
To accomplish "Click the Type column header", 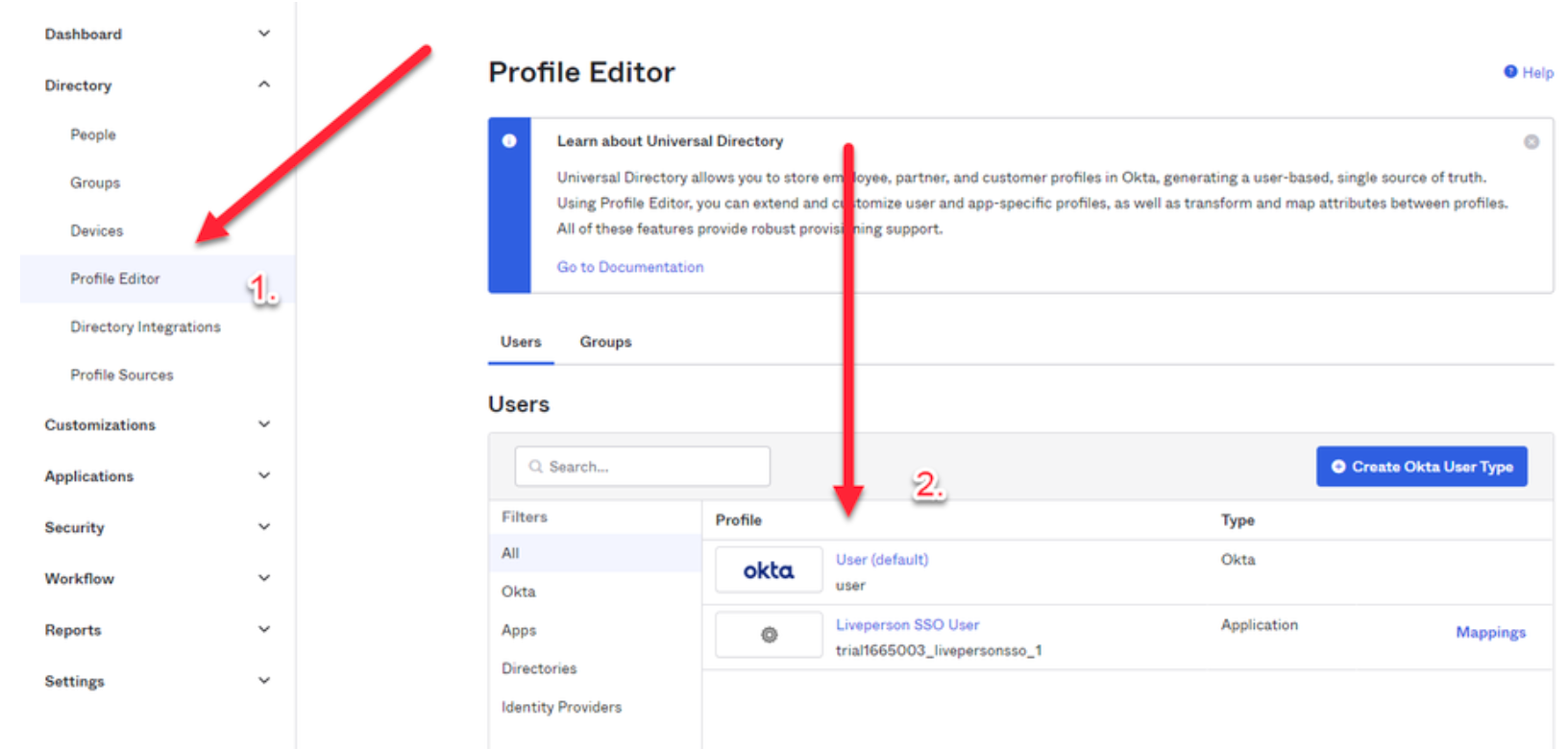I will (x=1237, y=519).
